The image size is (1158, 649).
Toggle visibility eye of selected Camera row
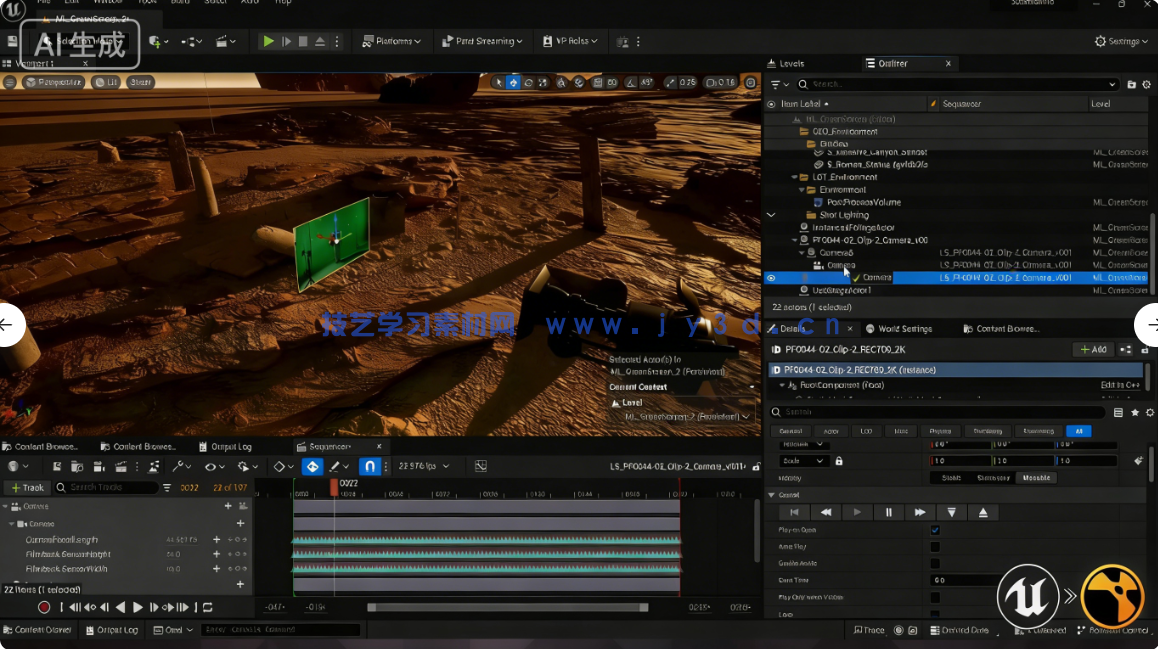pyautogui.click(x=771, y=278)
